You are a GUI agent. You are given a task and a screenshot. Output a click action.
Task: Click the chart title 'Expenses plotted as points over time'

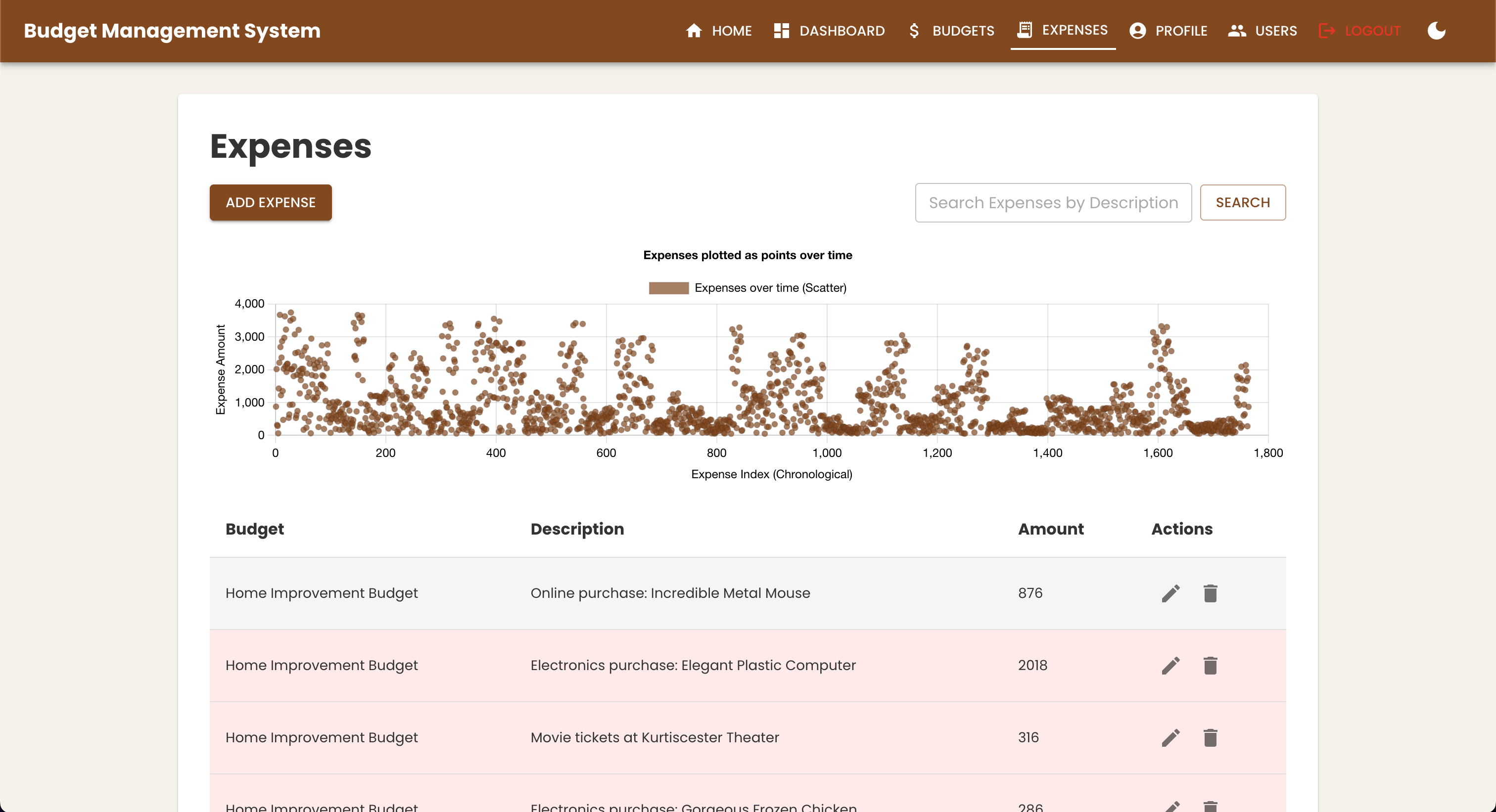[x=748, y=255]
